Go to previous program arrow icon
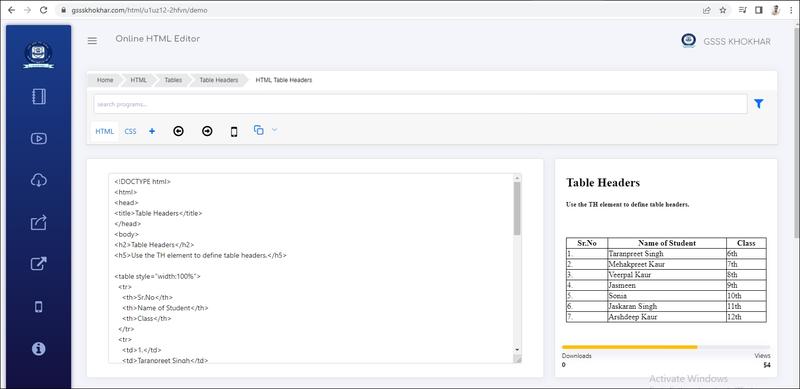The width and height of the screenshot is (800, 389). coord(178,131)
